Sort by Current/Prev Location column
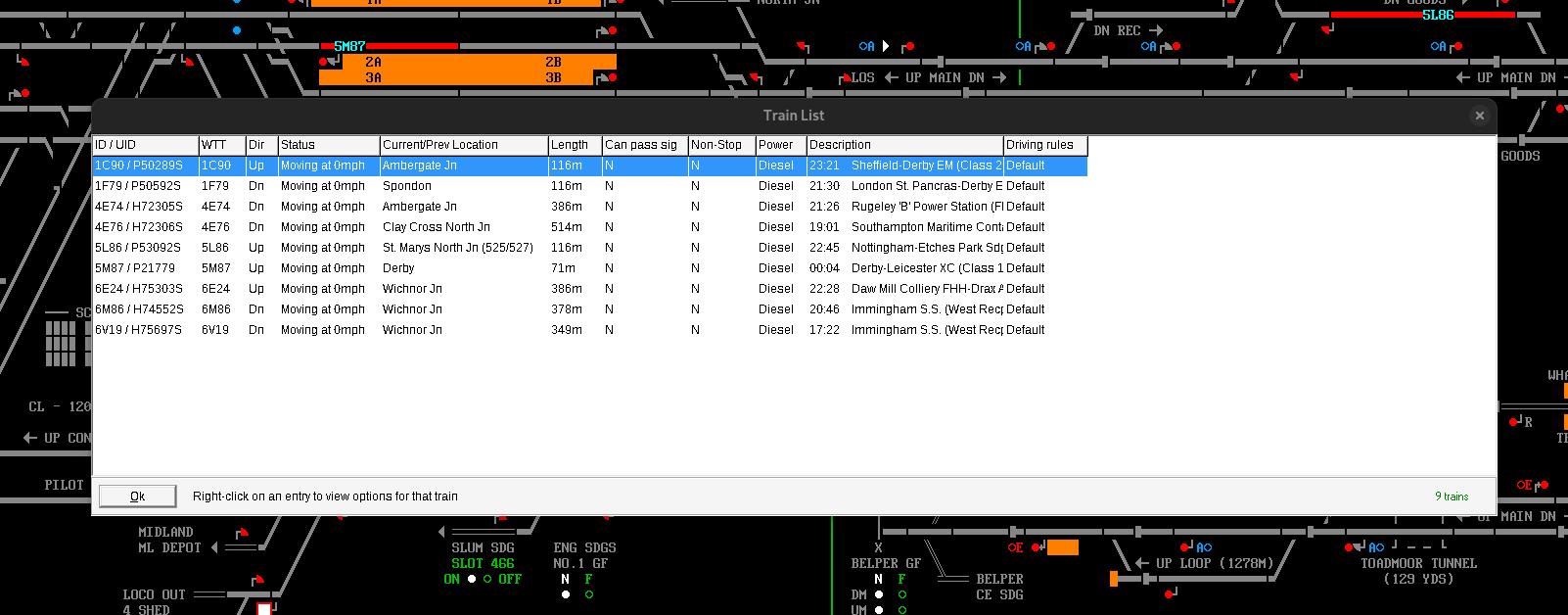Screen dimensions: 1568x615 464,145
